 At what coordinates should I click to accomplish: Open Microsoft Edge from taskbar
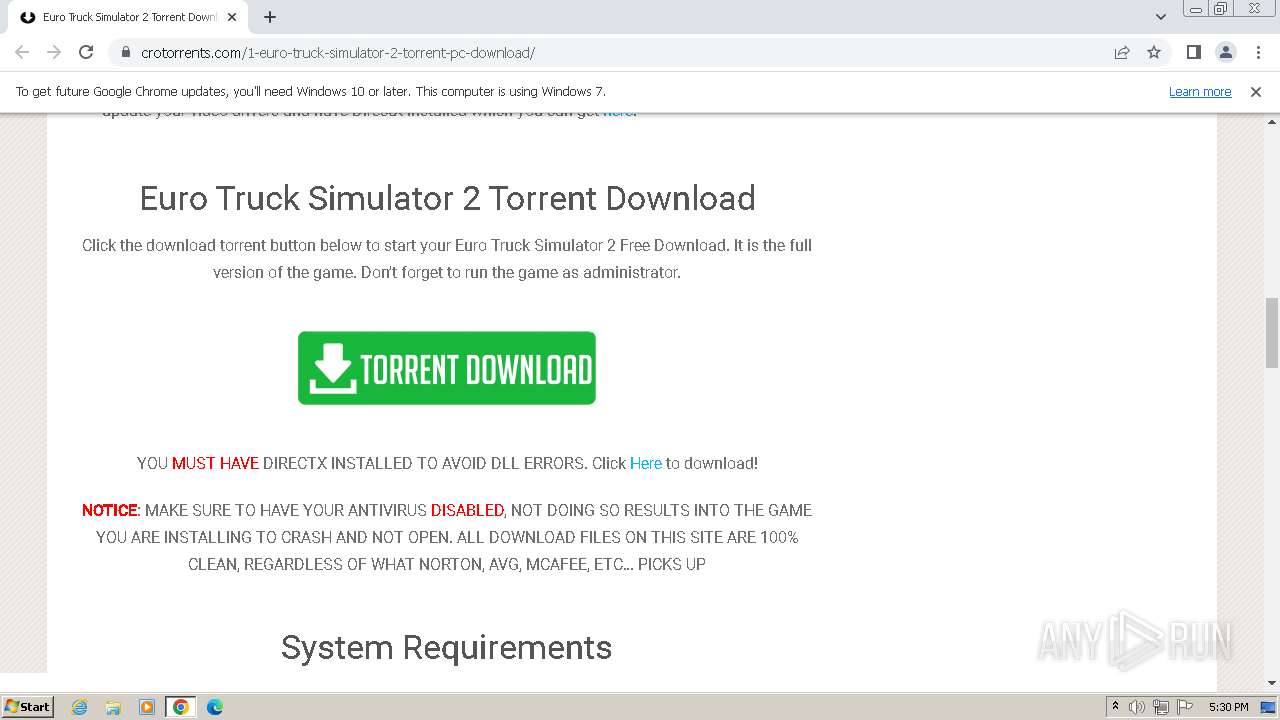(x=215, y=707)
